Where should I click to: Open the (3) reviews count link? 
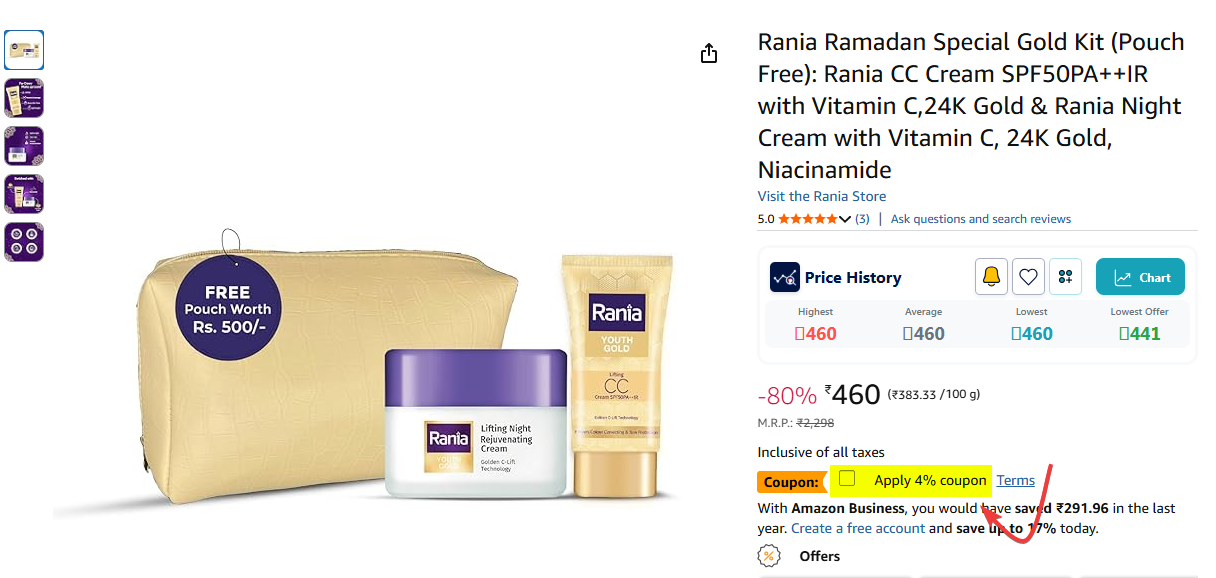click(862, 219)
